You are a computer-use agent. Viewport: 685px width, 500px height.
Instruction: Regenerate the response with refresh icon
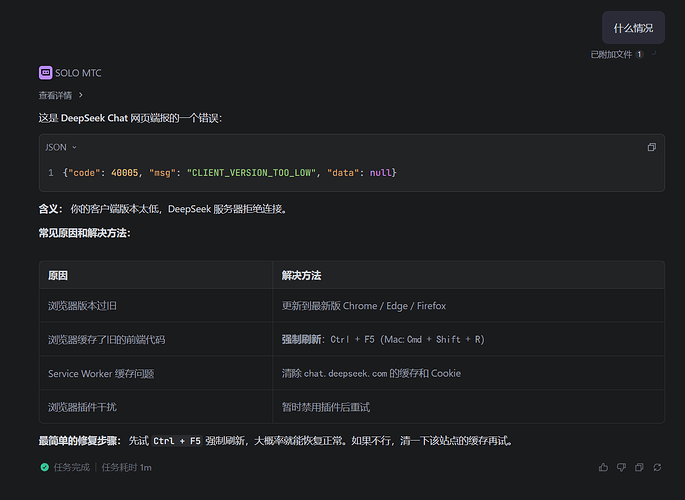[657, 467]
